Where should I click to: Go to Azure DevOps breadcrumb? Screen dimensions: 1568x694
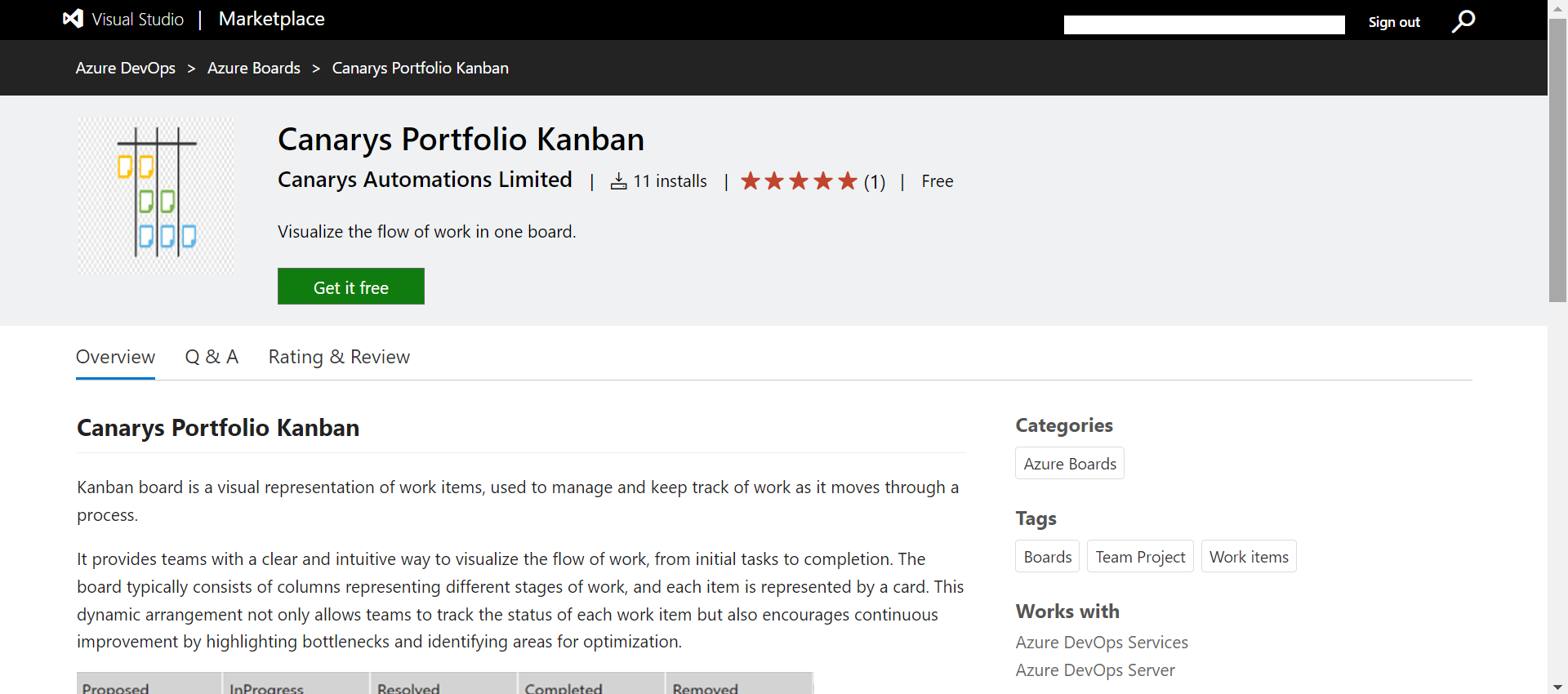[126, 68]
